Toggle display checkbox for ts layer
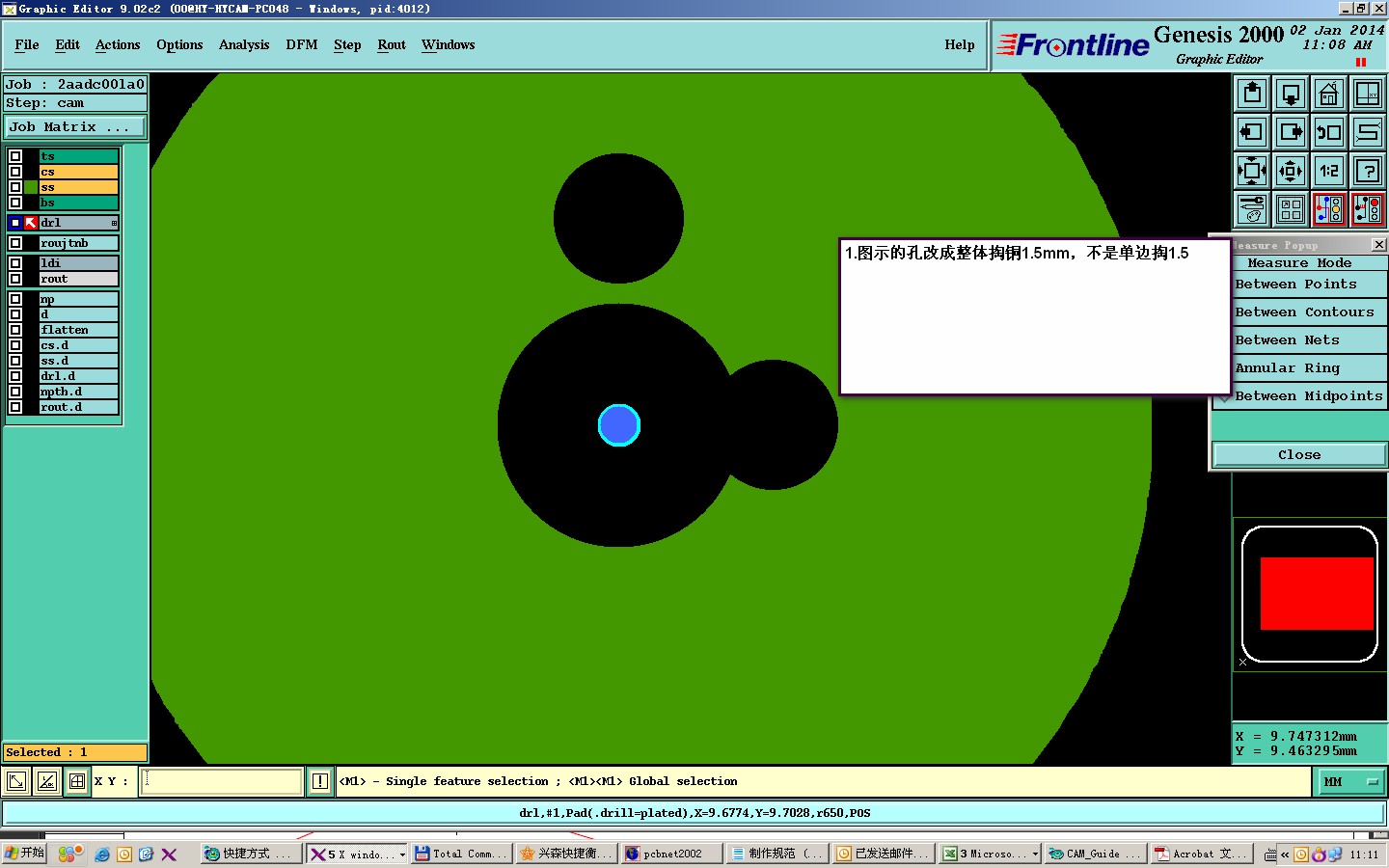1389x868 pixels. tap(15, 156)
